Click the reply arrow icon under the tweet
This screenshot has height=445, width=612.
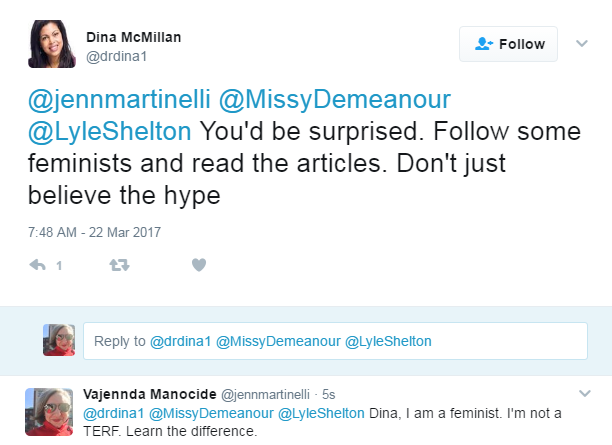coord(37,265)
